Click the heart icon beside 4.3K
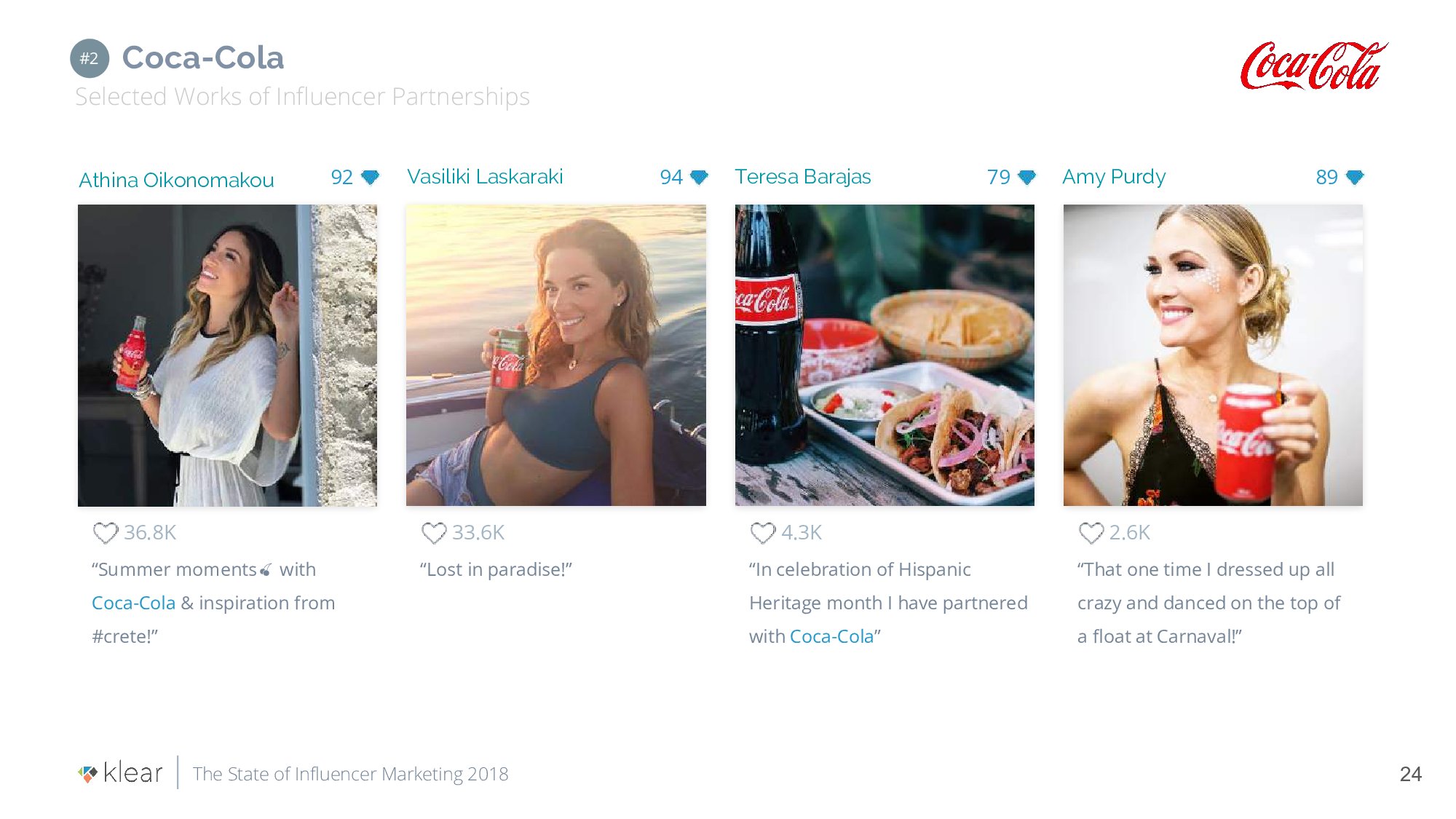This screenshot has width=1456, height=819. point(763,533)
